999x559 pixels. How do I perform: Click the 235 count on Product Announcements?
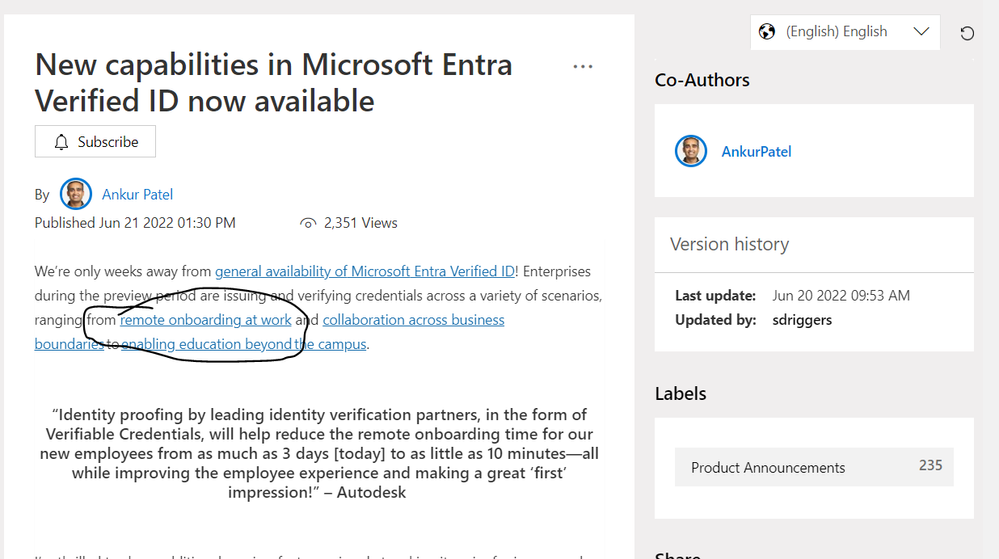(x=930, y=465)
